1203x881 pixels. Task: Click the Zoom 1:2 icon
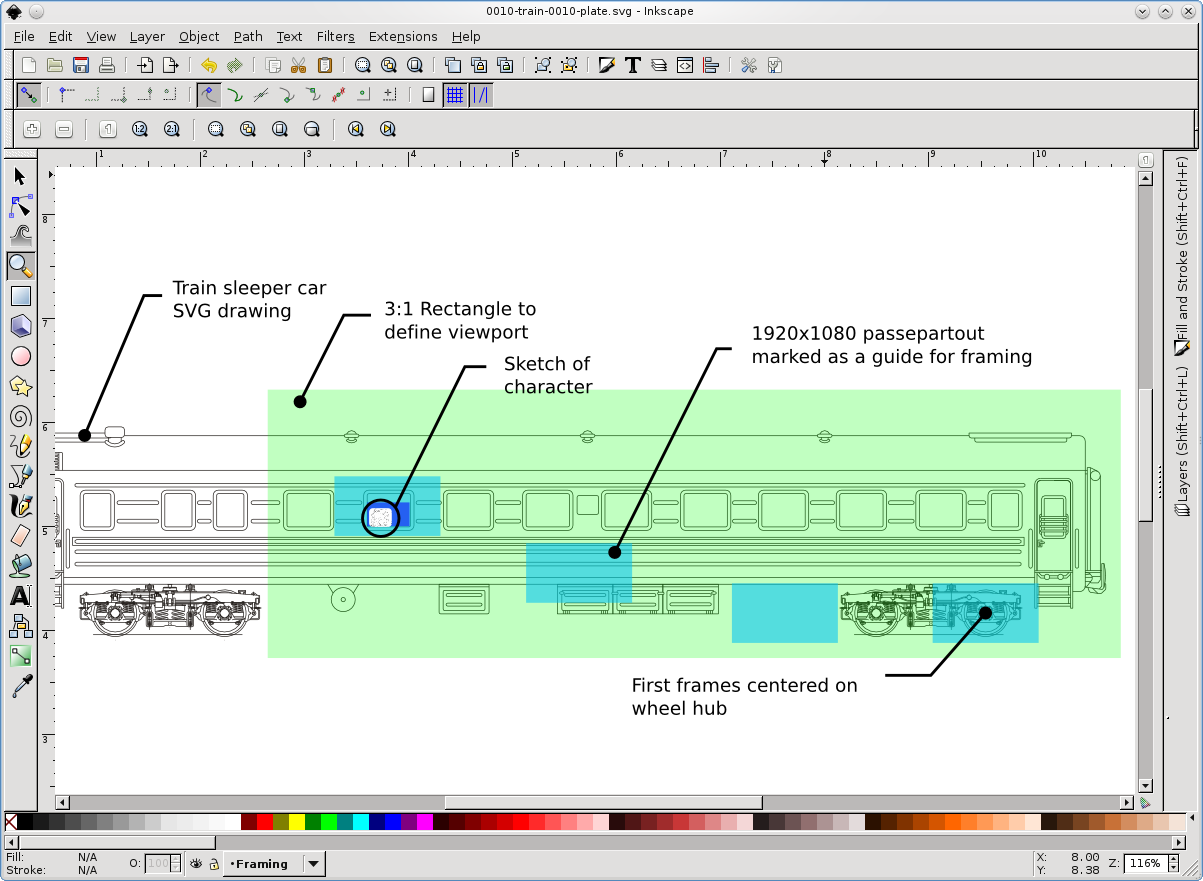pos(139,129)
